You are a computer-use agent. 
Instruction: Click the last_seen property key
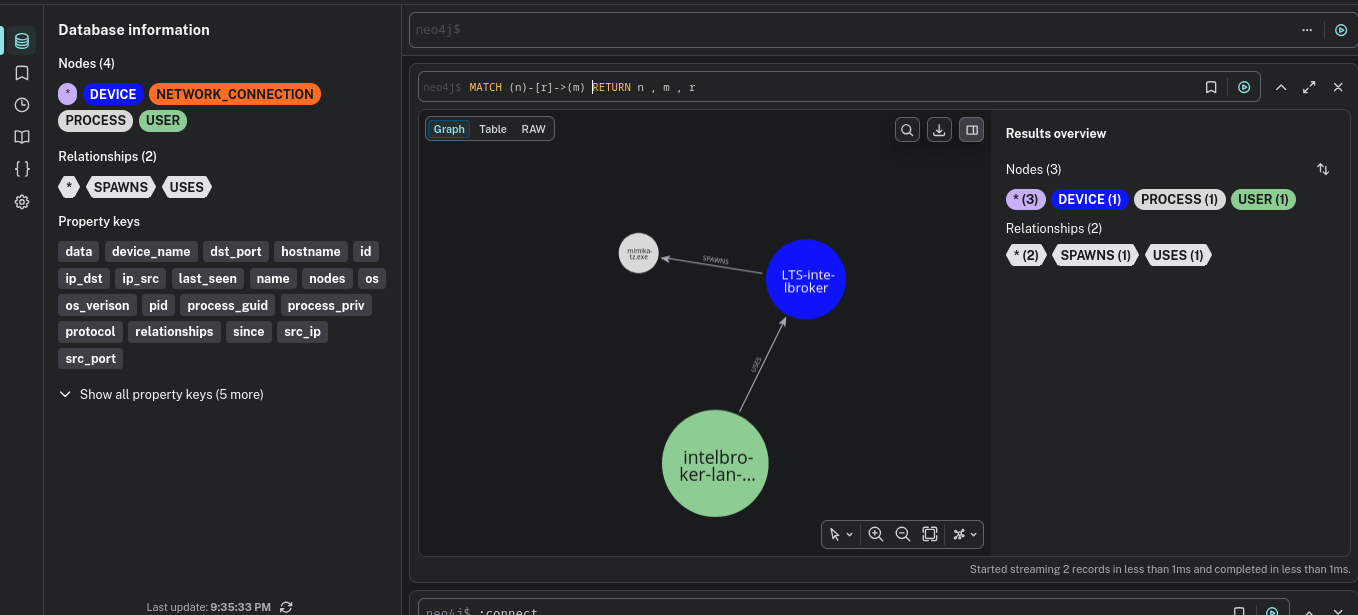[208, 279]
